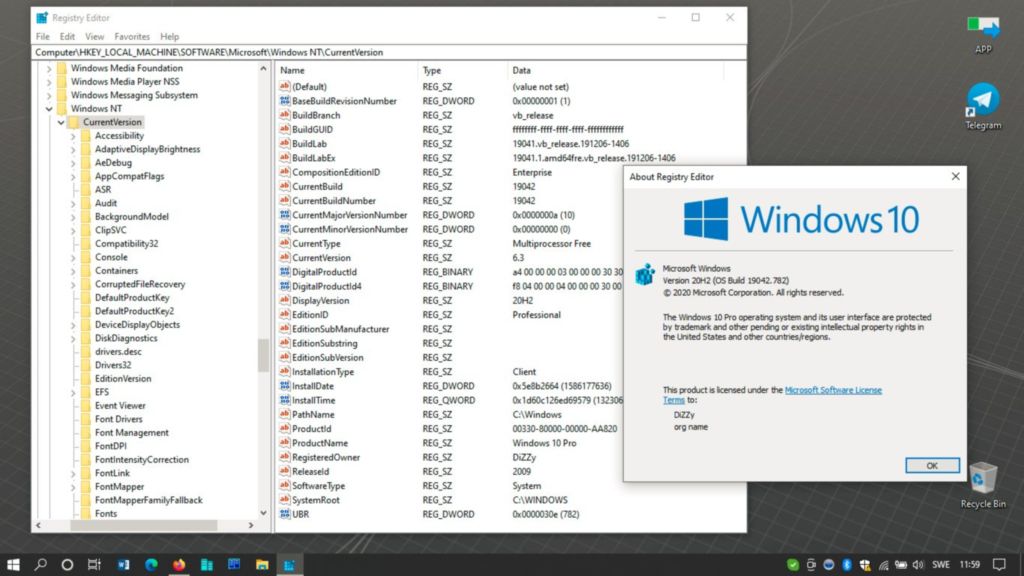Viewport: 1024px width, 576px height.
Task: Click the clock showing 11:59
Action: point(970,564)
